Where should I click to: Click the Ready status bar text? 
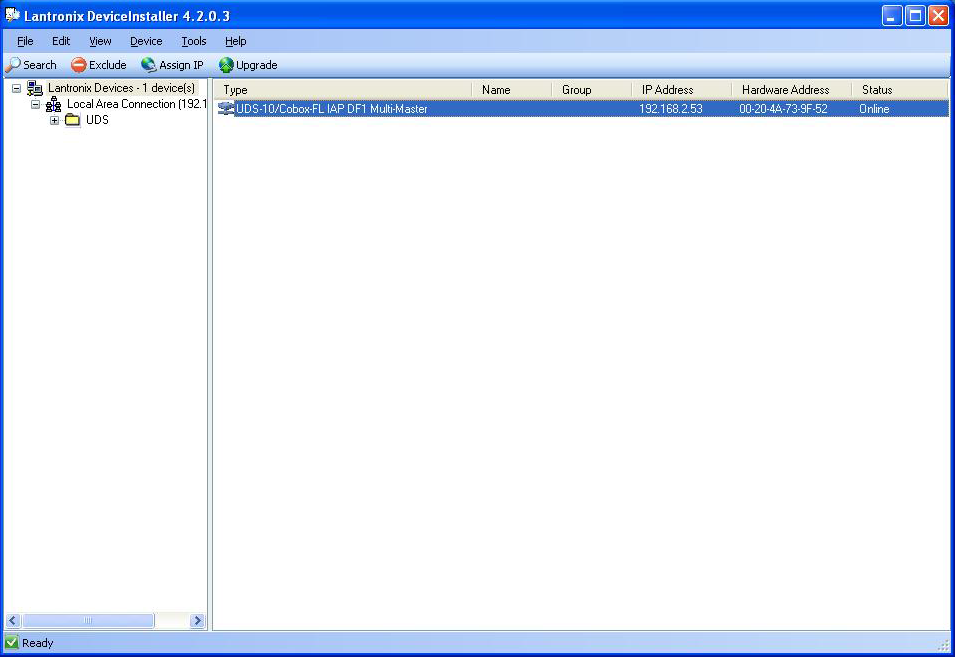[x=37, y=643]
